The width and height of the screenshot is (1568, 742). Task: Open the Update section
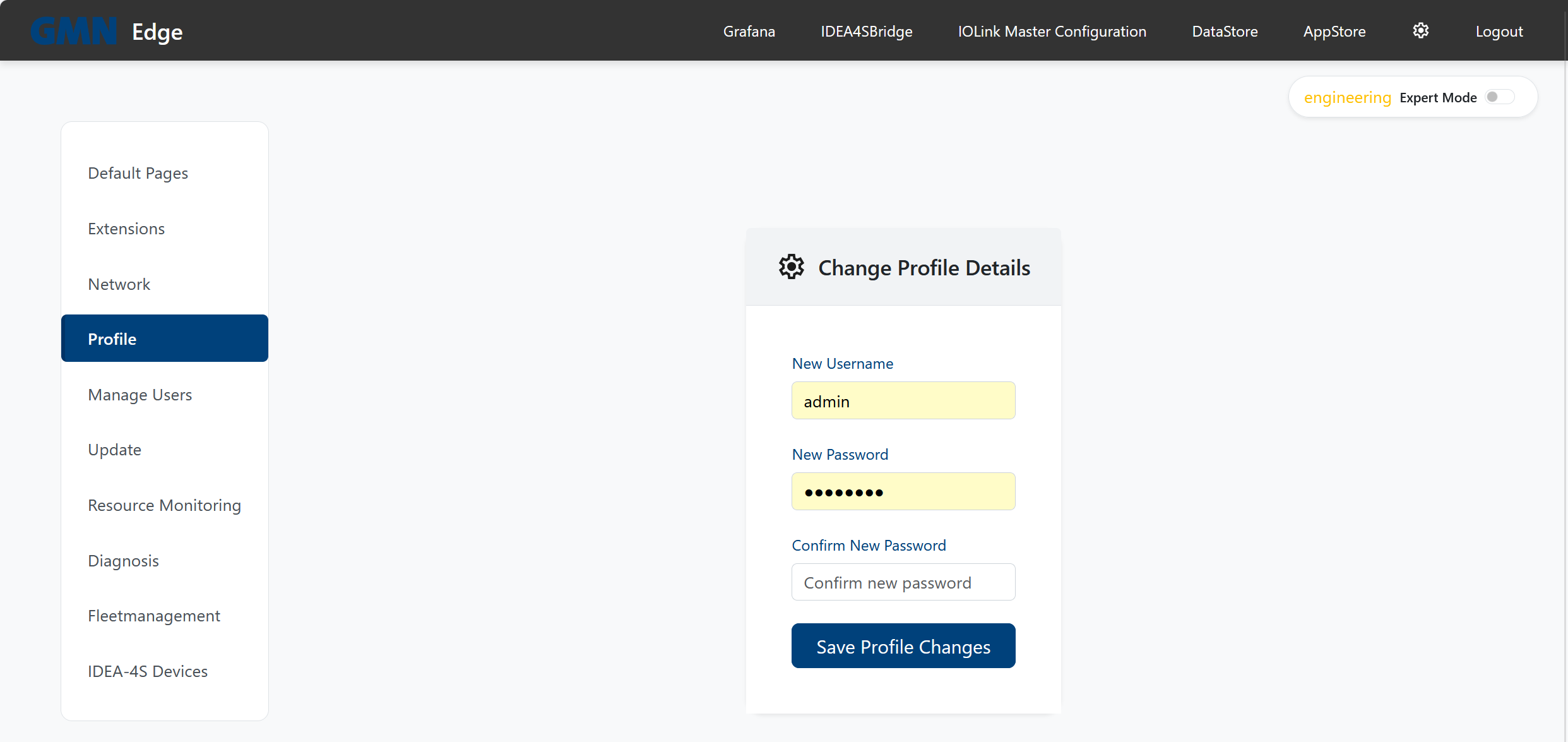(x=114, y=449)
